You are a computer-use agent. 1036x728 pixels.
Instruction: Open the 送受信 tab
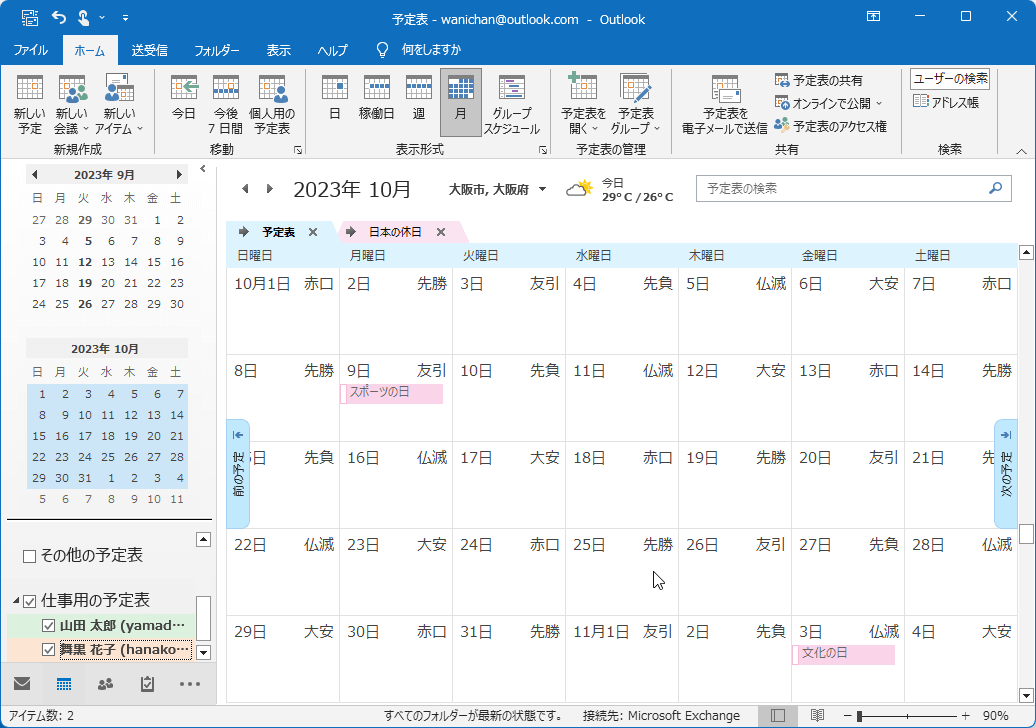pyautogui.click(x=149, y=50)
